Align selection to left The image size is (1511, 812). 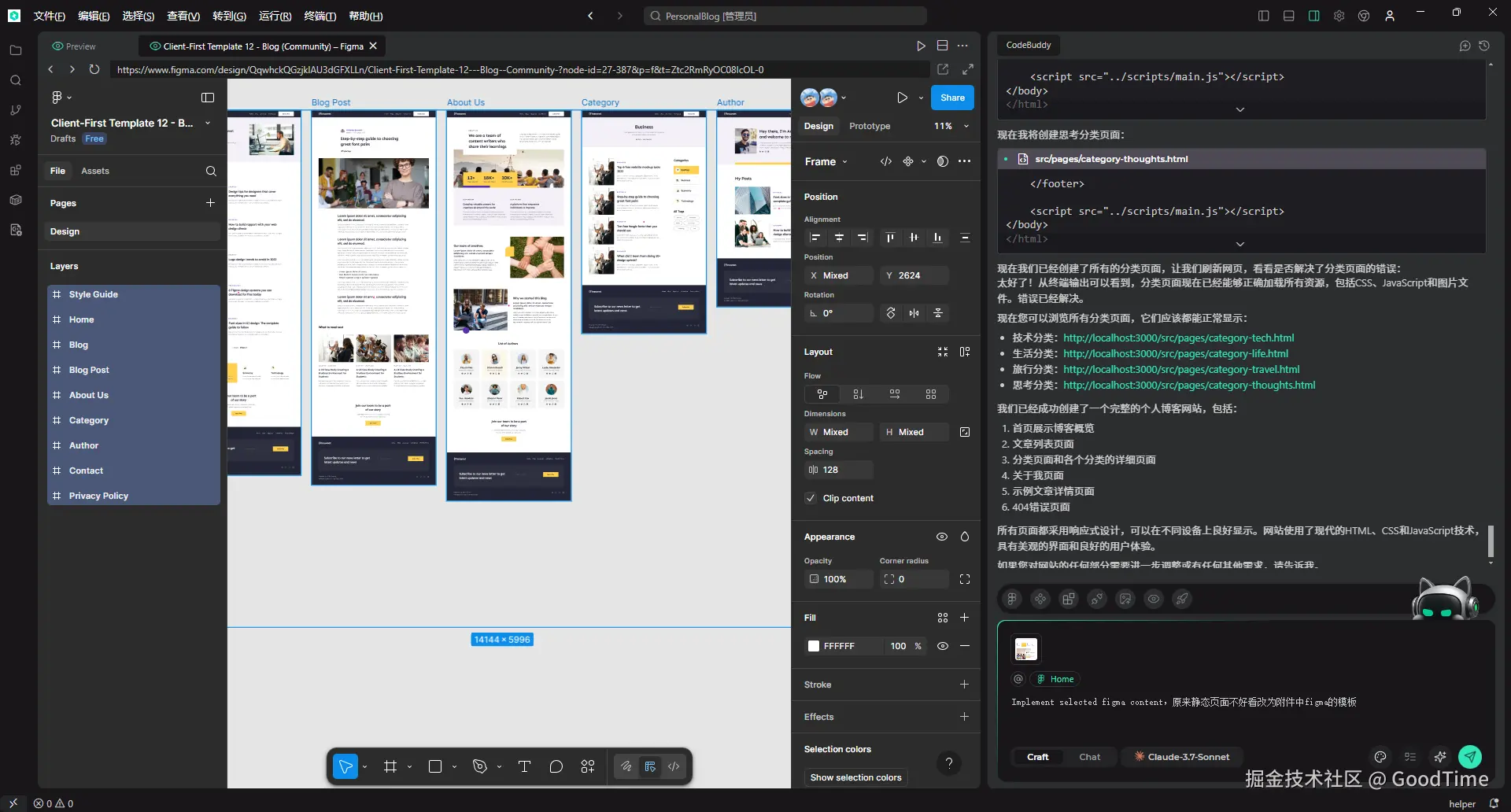(815, 238)
